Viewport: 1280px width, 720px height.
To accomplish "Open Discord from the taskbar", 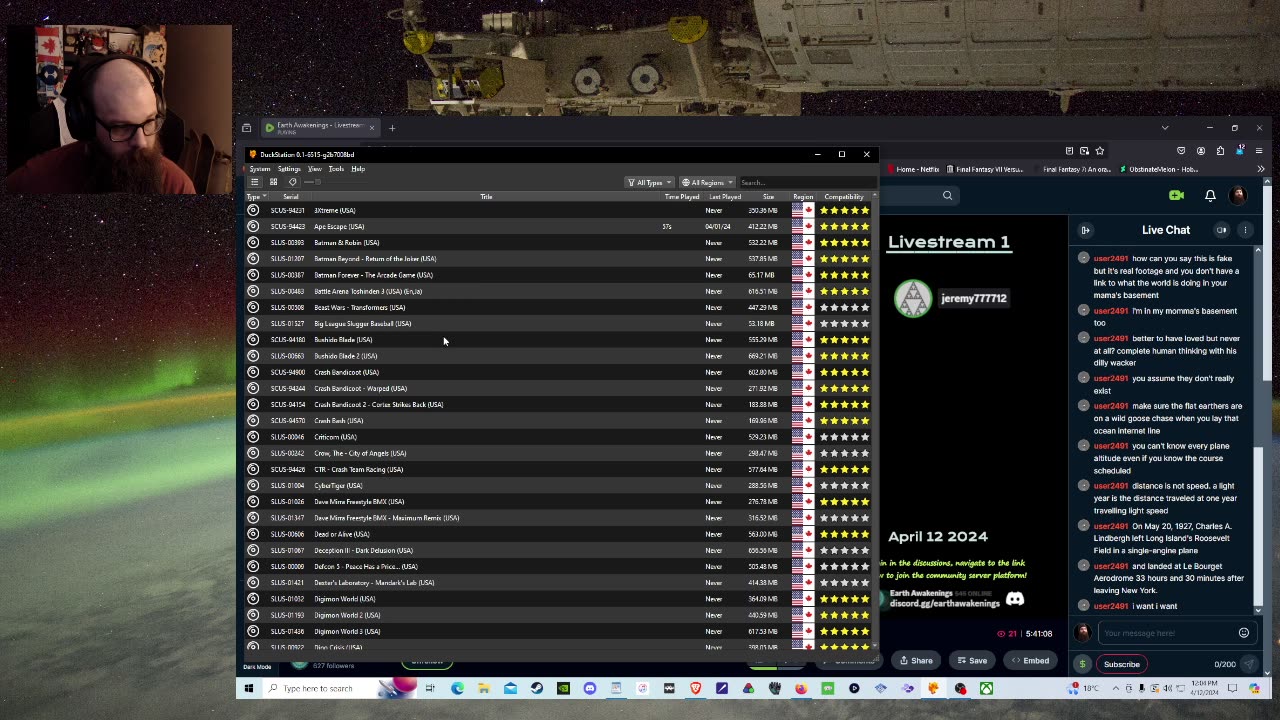I will [590, 688].
